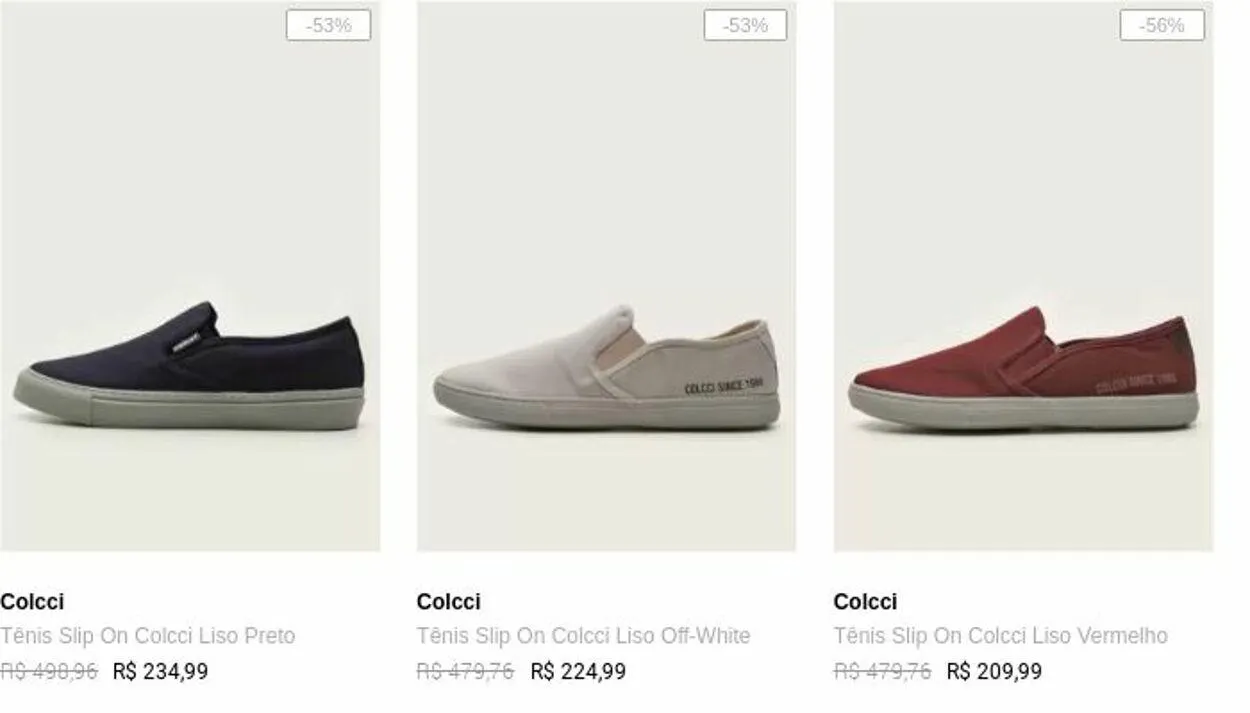Click Colcci brand name above Liso Off-White
This screenshot has height=713, width=1250.
(x=448, y=602)
